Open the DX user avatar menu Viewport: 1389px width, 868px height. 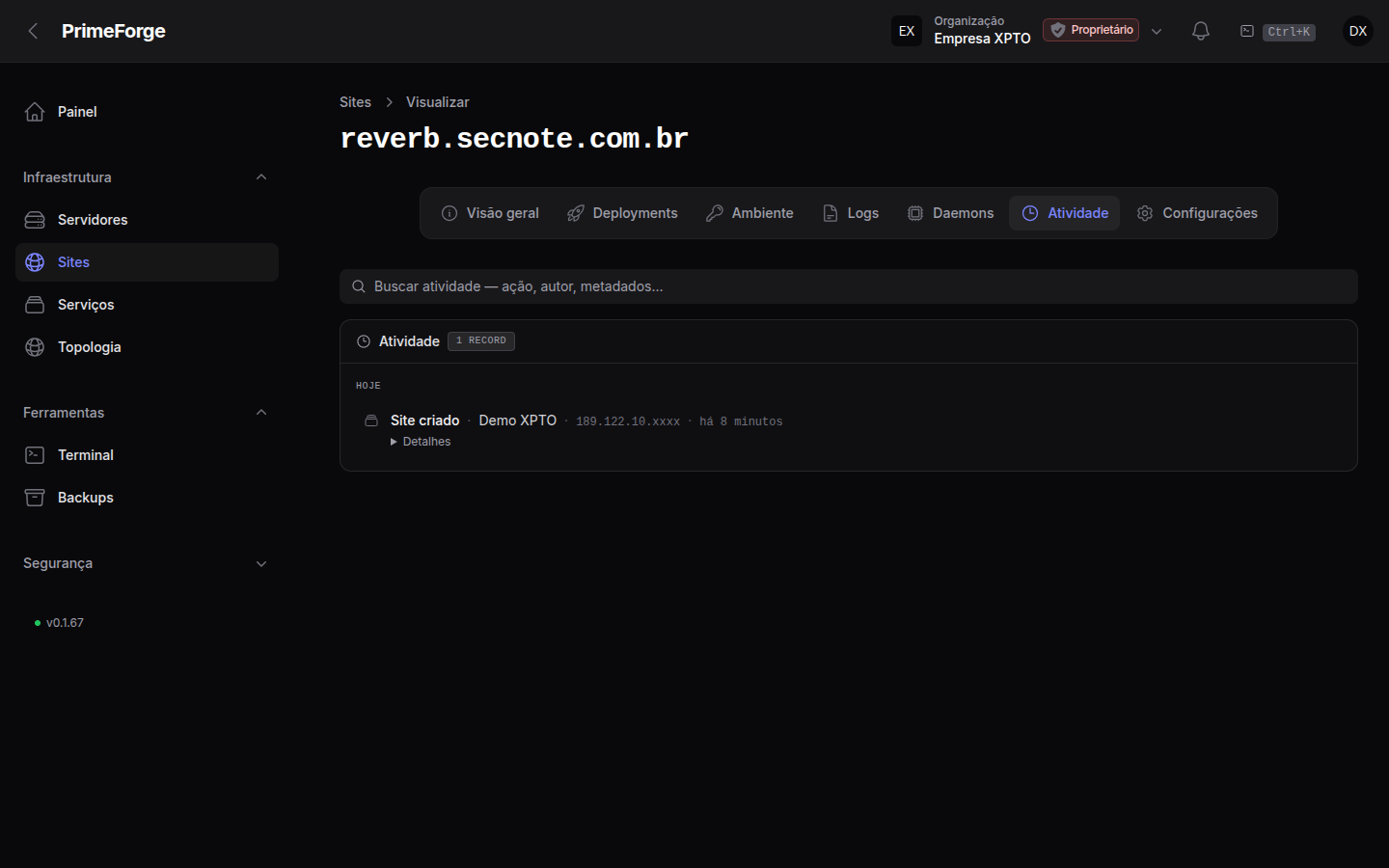[x=1358, y=31]
